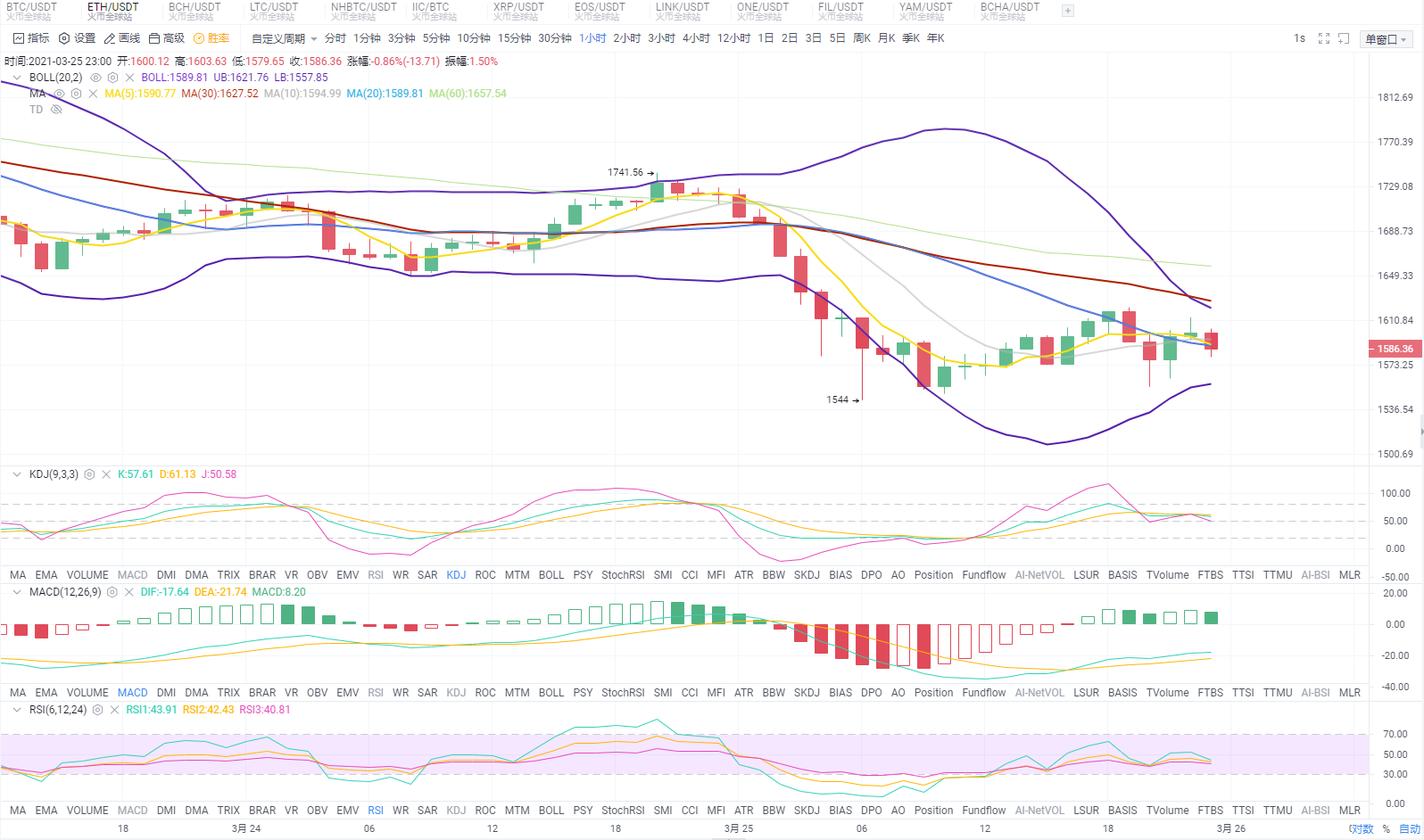Close the RSI(6,12,24) panel
The height and width of the screenshot is (840, 1424).
[114, 710]
